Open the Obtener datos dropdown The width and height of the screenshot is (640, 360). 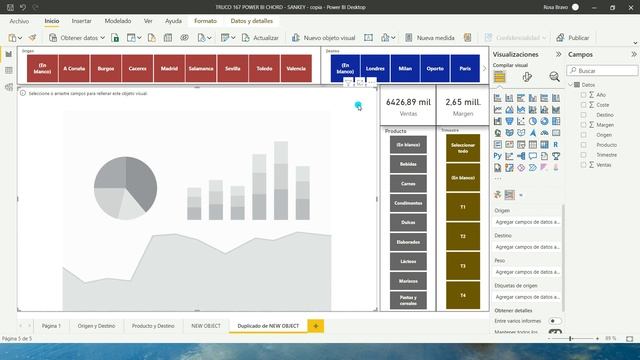point(77,38)
